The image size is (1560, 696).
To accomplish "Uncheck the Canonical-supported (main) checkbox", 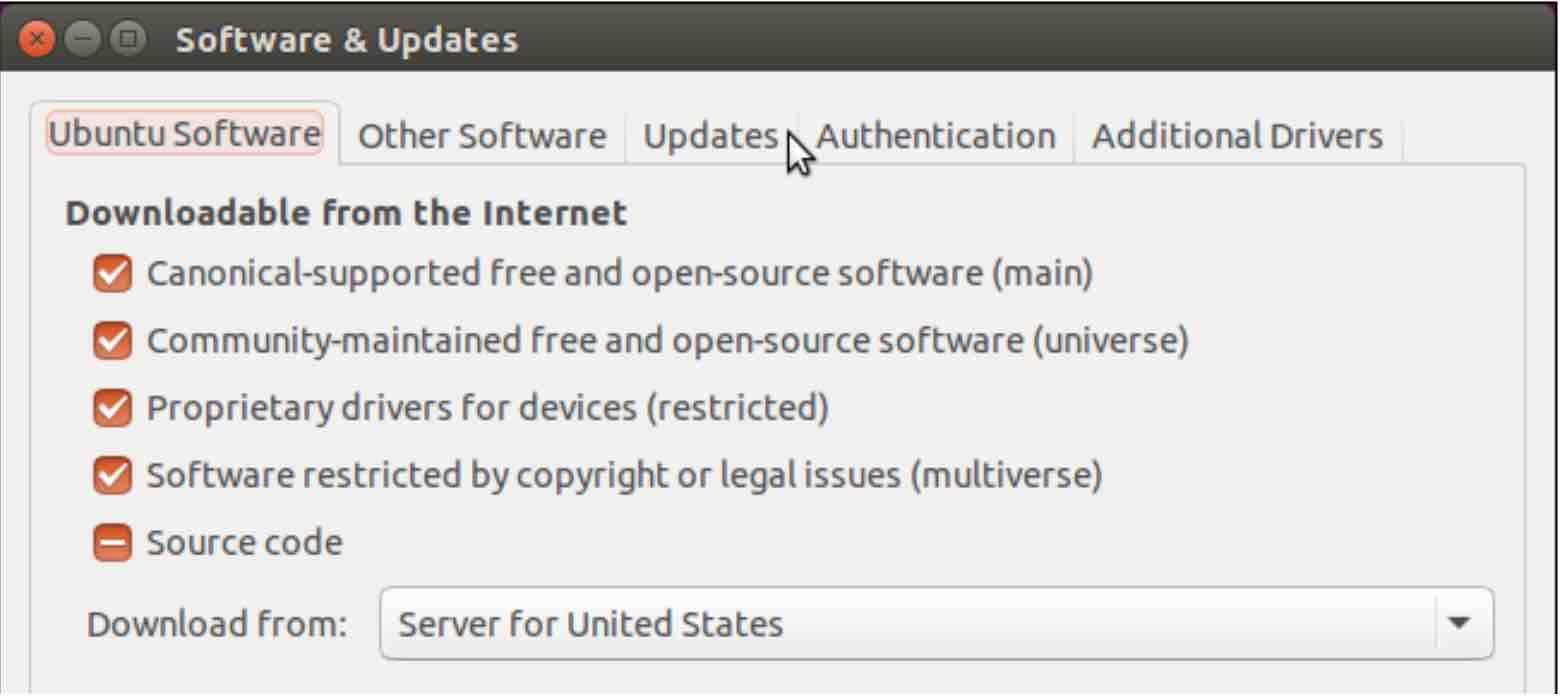I will coord(112,274).
